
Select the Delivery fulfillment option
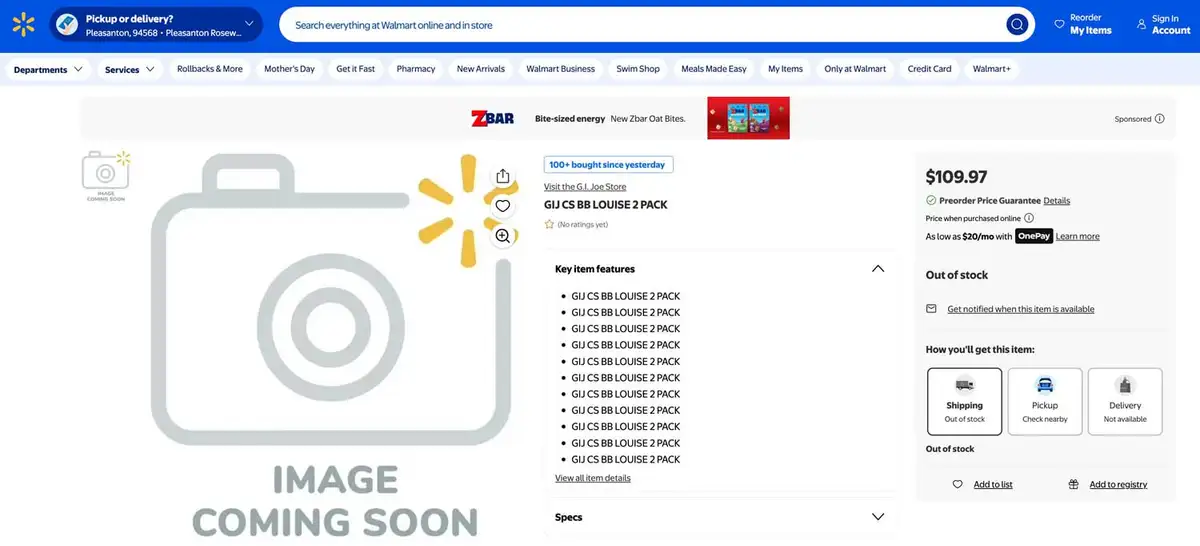click(1125, 401)
